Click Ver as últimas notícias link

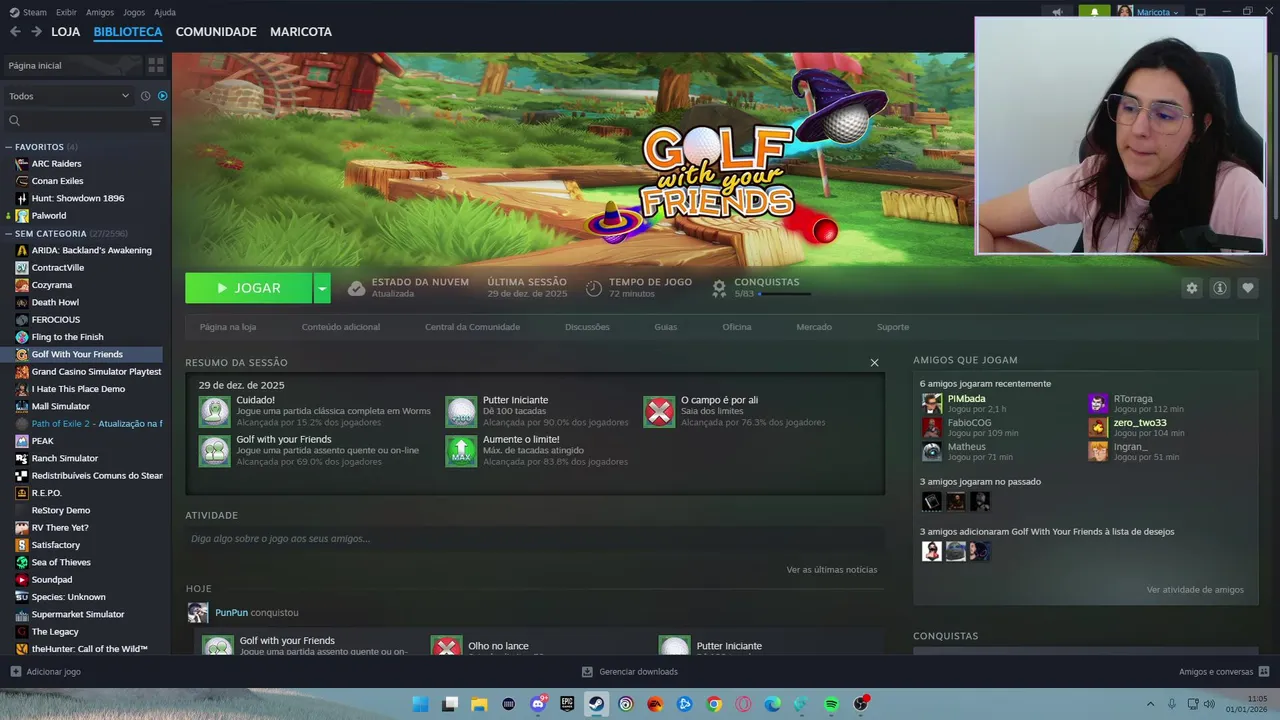pyautogui.click(x=832, y=570)
